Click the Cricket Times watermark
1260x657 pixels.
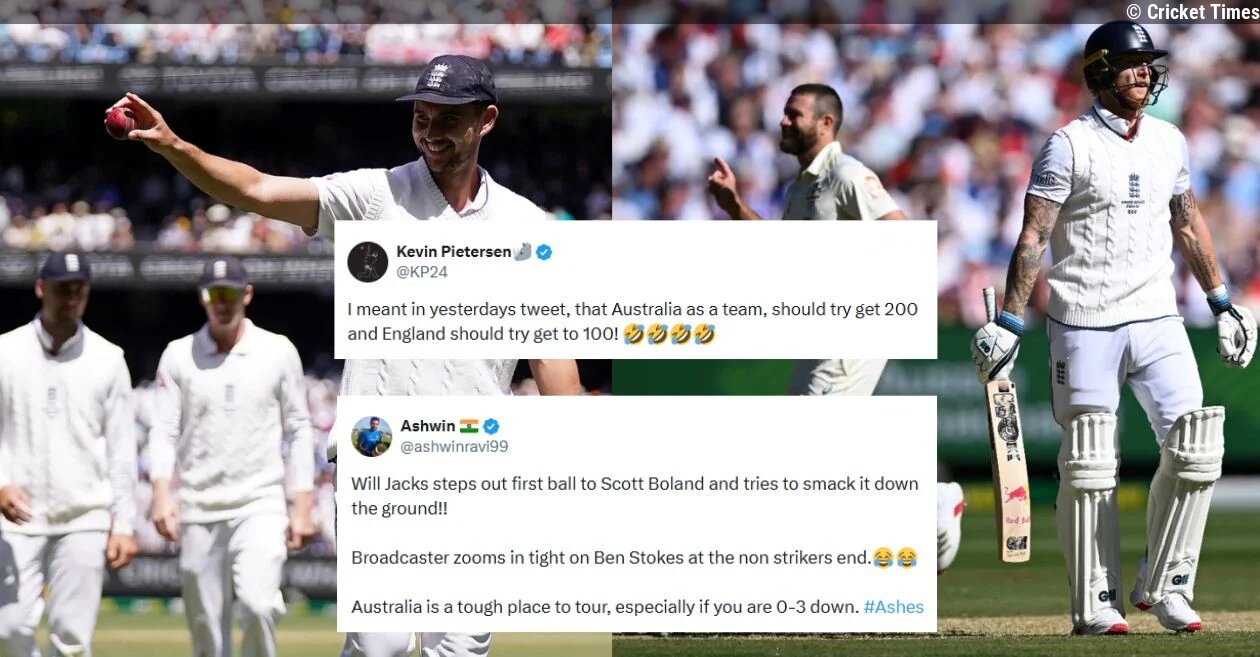coord(1191,11)
